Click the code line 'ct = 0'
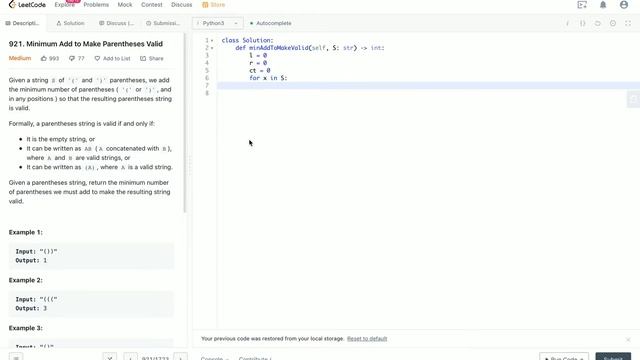Viewport: 640px width, 360px height. (x=260, y=70)
